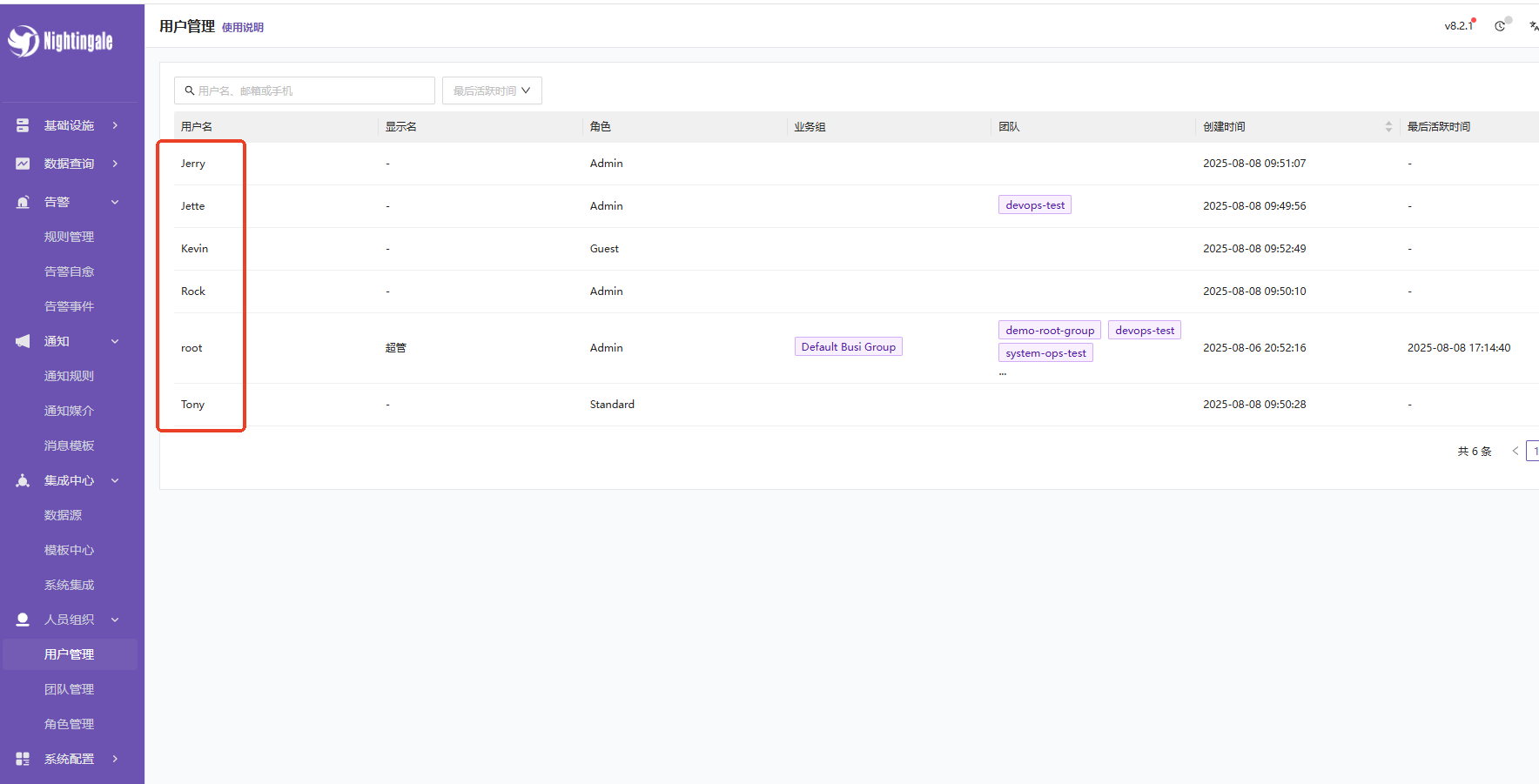Open 规则管理 under alerts
1539x784 pixels.
point(69,237)
